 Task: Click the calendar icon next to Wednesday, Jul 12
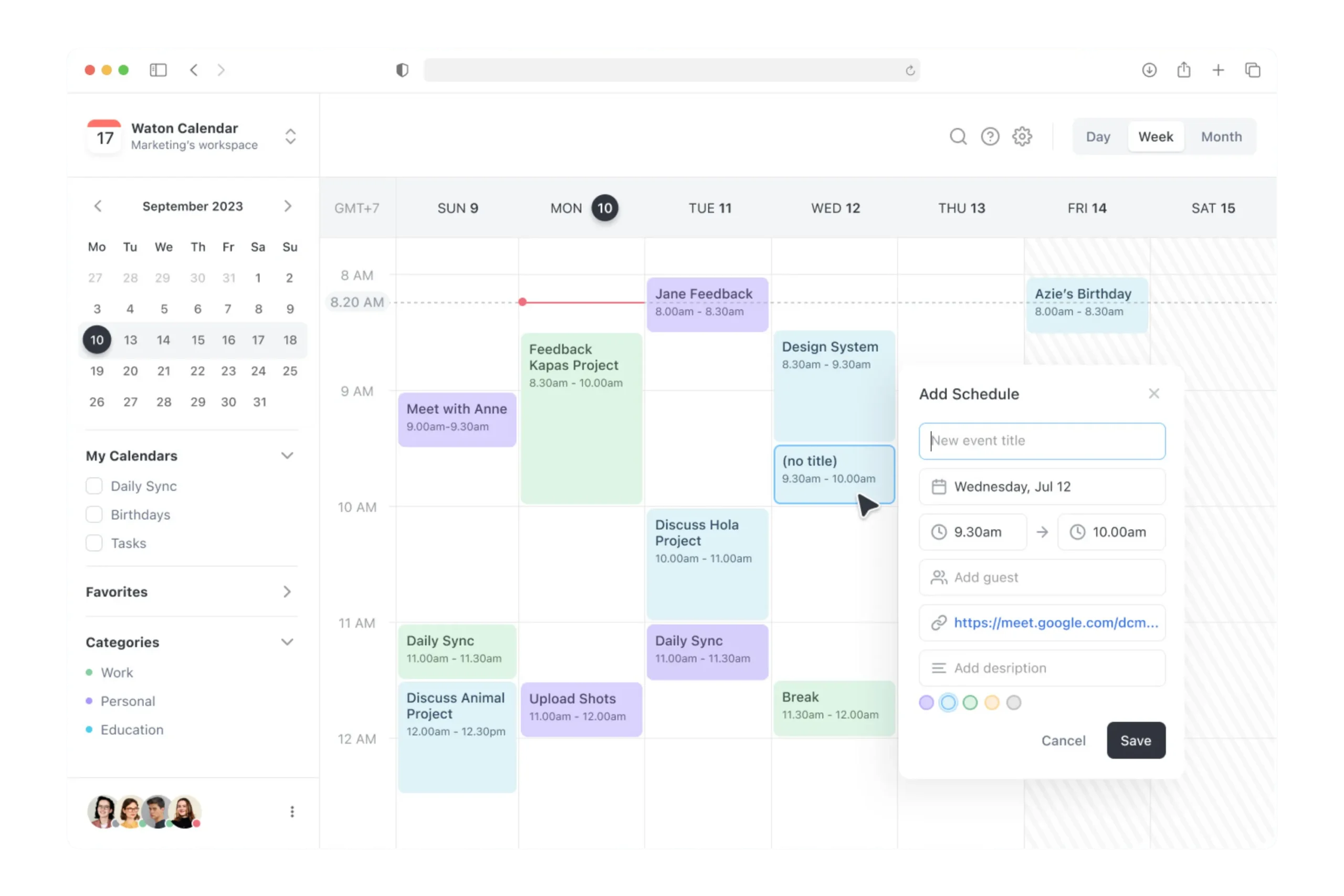click(x=939, y=486)
